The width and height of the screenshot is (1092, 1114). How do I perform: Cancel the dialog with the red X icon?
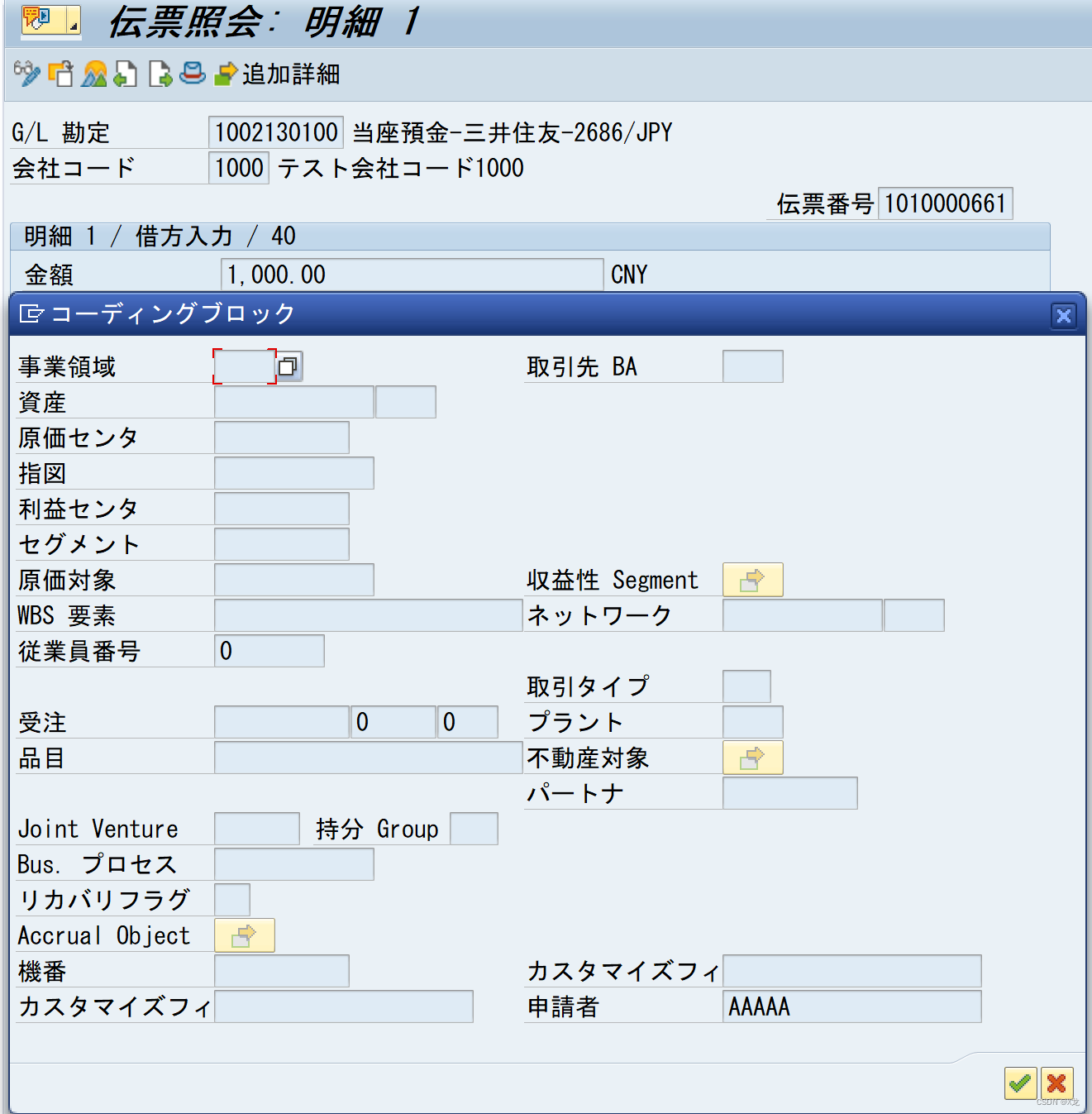(x=1056, y=1083)
